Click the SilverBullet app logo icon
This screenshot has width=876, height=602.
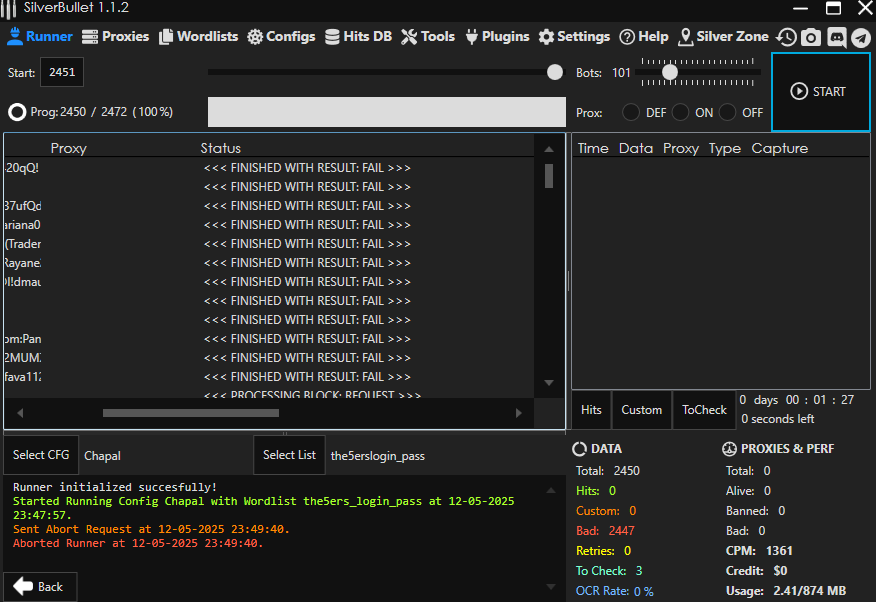coord(8,8)
